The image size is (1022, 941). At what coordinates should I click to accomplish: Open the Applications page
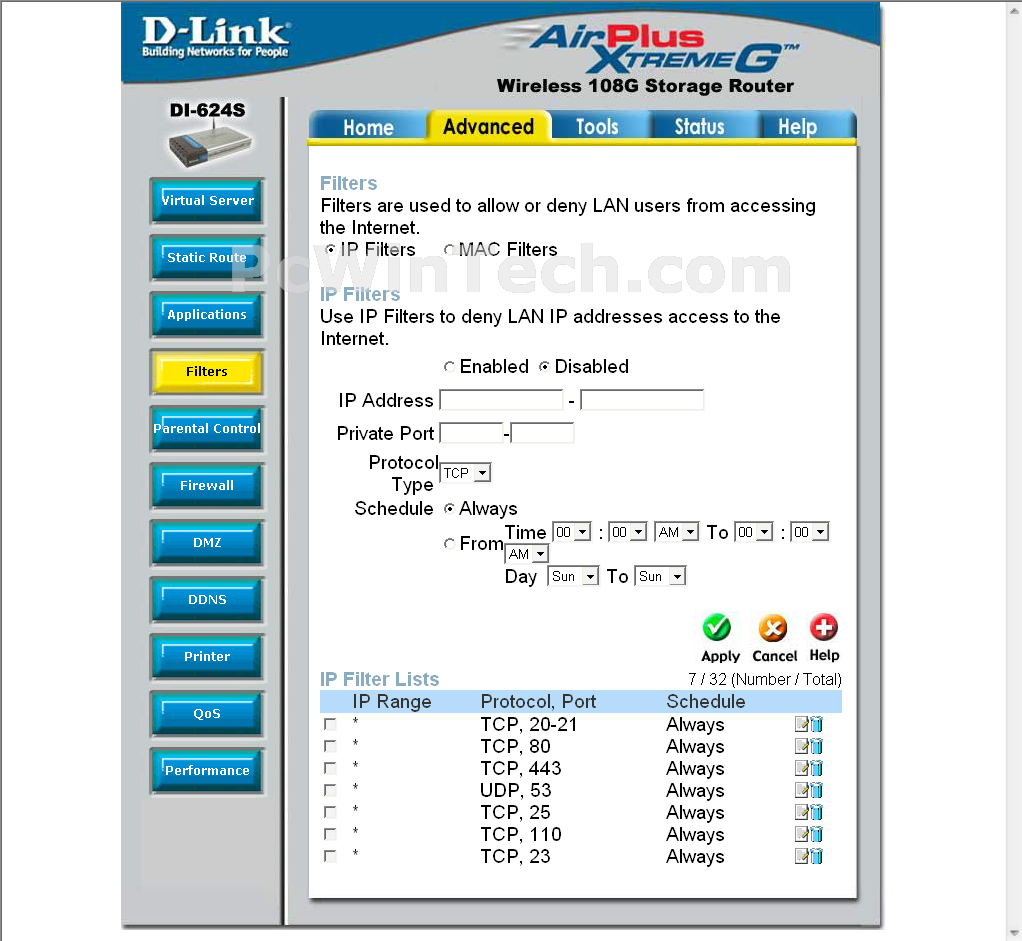(x=207, y=315)
